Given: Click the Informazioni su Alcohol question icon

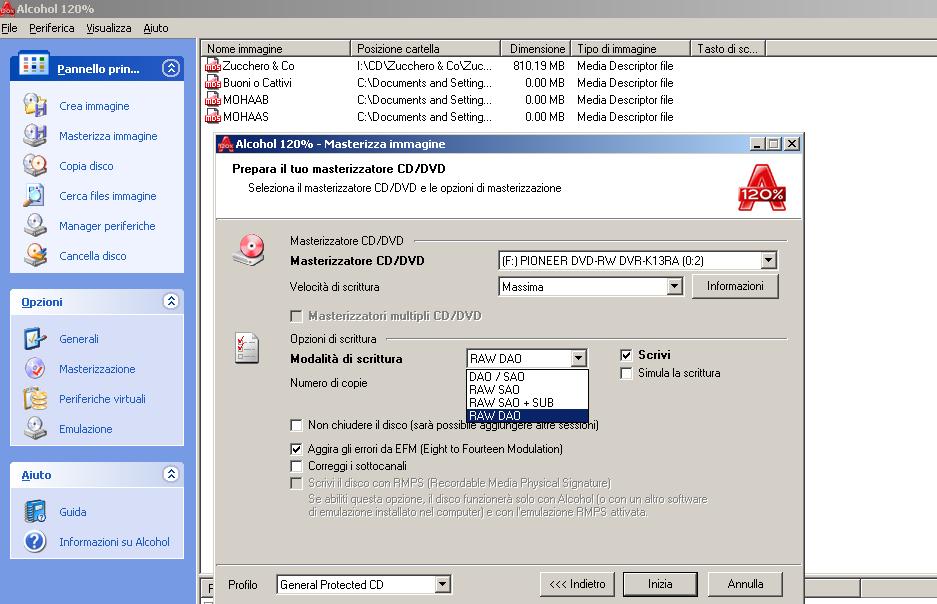Looking at the screenshot, I should (35, 541).
